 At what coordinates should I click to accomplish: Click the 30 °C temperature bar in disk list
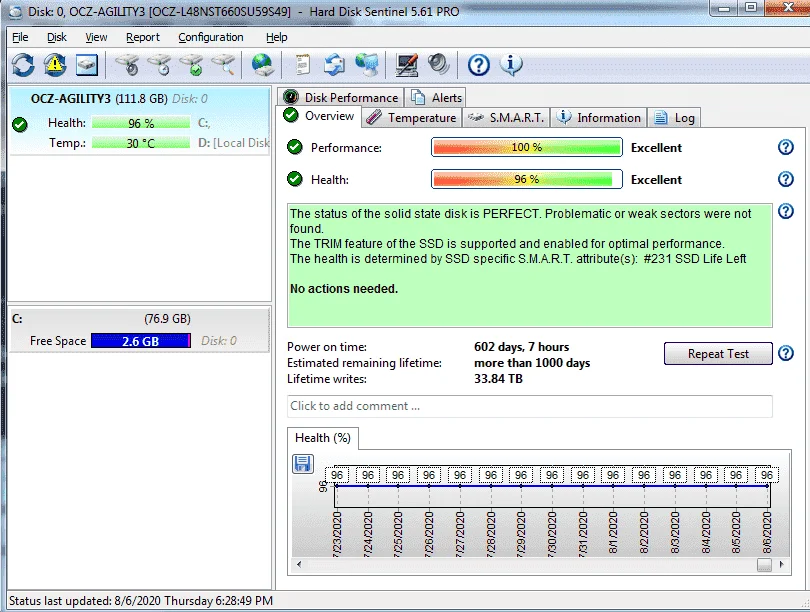pyautogui.click(x=141, y=143)
